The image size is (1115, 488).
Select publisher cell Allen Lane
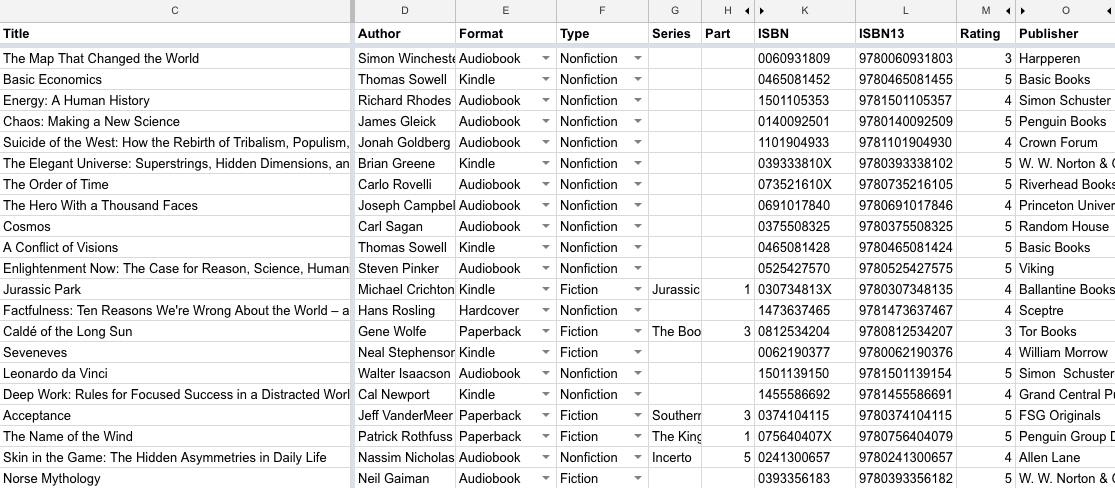click(x=1065, y=457)
